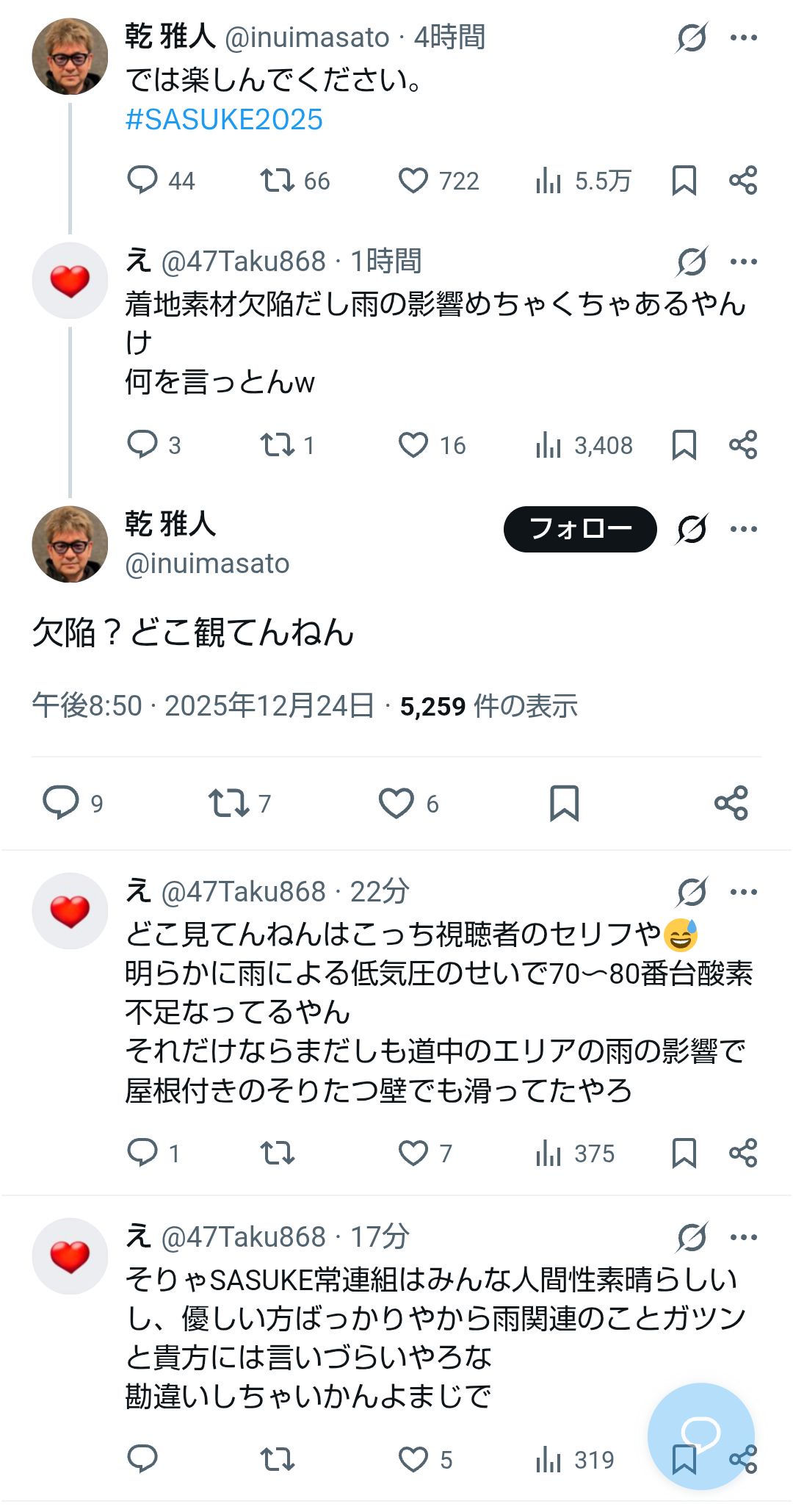Share the top 乾 雅人 tweet
Viewport: 793px width, 1512px height.
pos(743,180)
